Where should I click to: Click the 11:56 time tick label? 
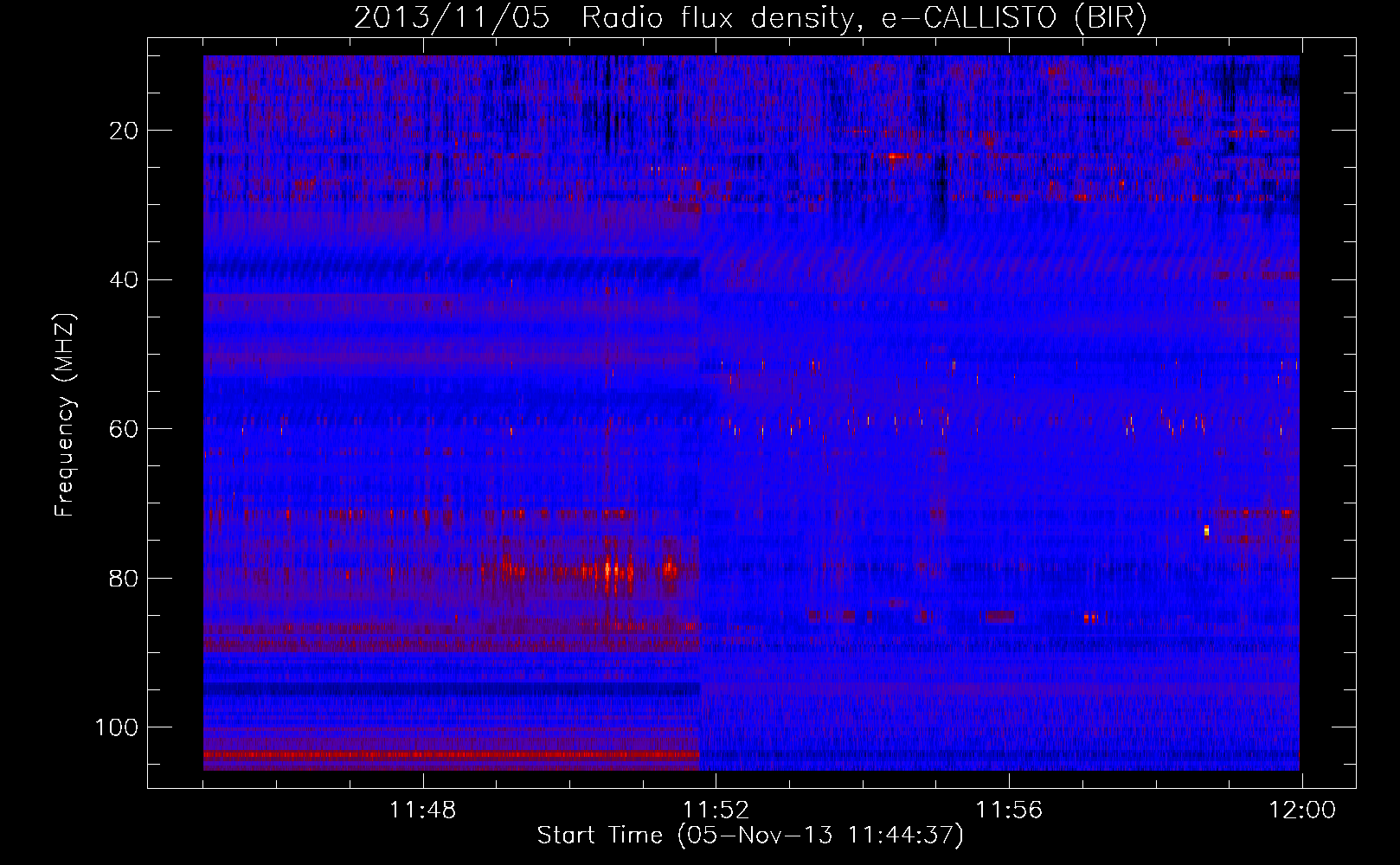[1009, 811]
